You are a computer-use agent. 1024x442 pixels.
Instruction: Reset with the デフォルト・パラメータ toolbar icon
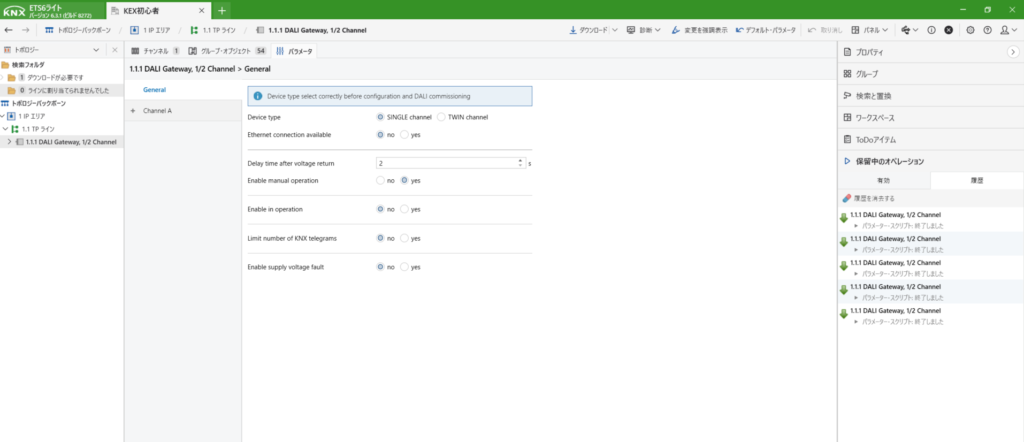[x=739, y=30]
